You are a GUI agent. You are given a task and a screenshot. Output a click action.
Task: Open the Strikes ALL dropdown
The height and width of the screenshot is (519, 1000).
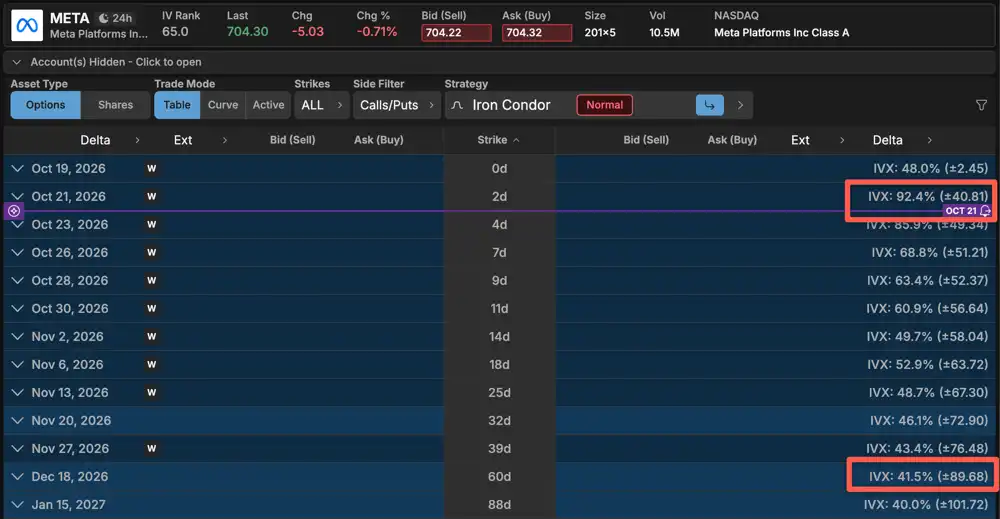click(322, 105)
